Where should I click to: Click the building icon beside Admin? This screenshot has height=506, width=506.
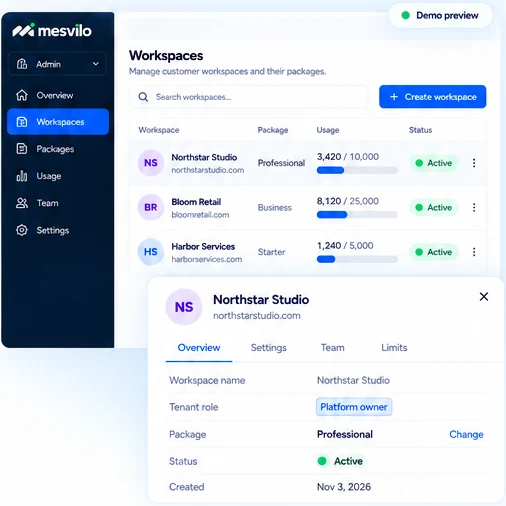22,64
